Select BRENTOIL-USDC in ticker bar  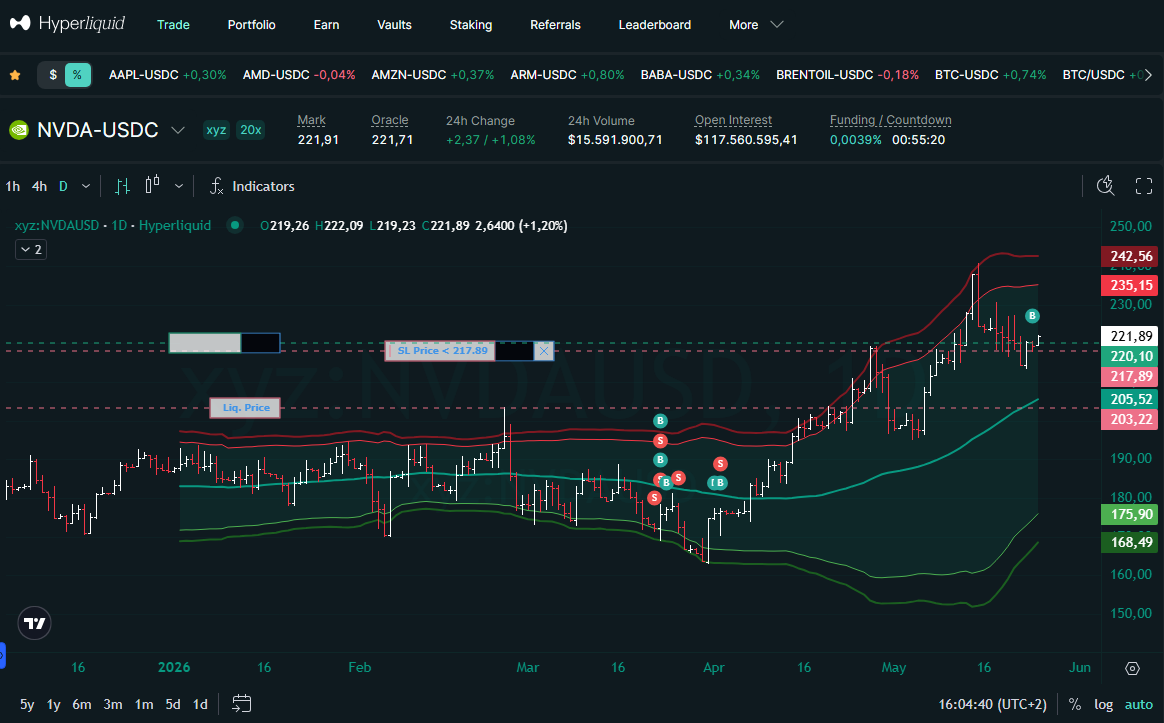tap(847, 75)
